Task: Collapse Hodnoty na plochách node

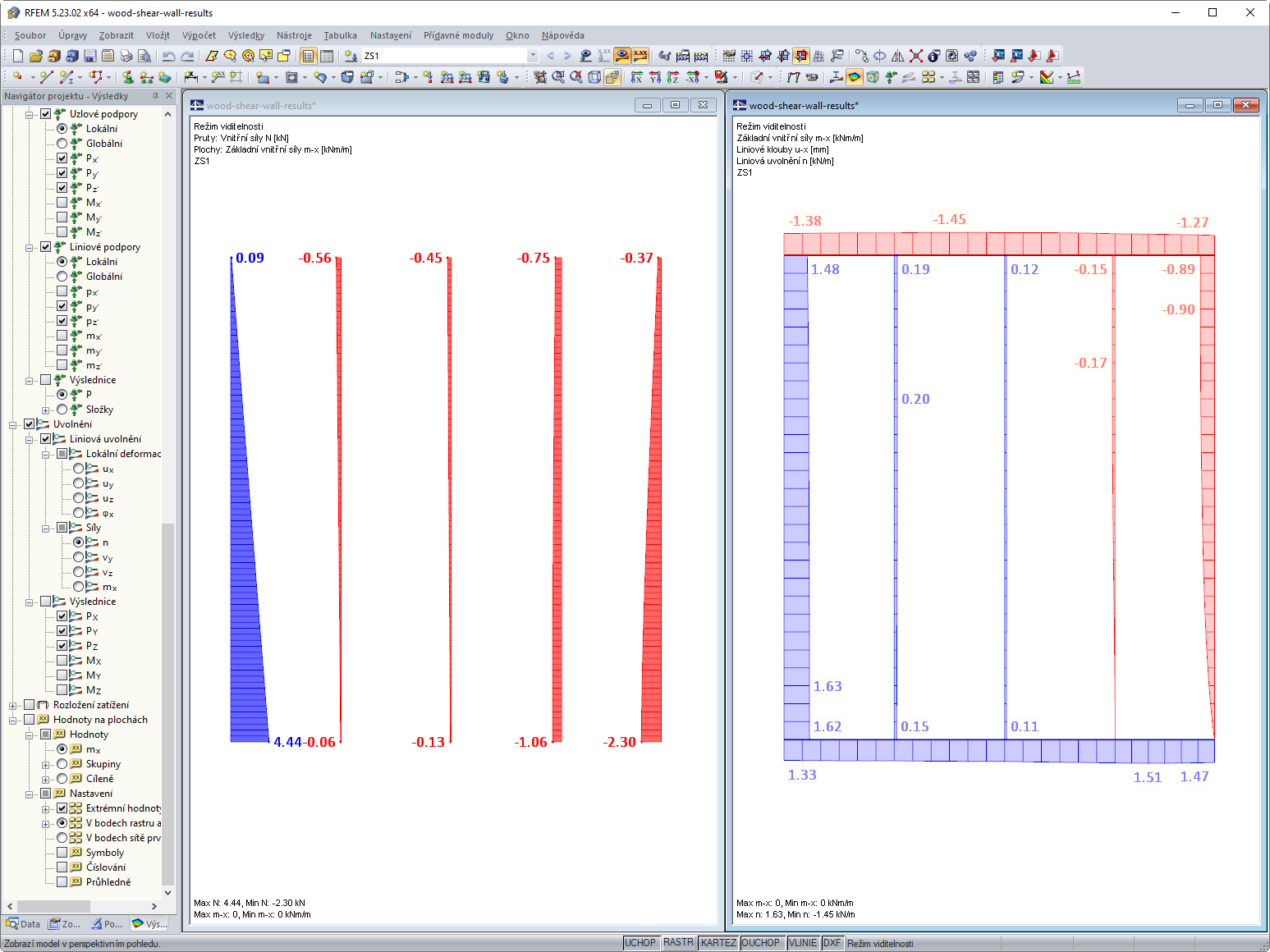Action: click(x=13, y=720)
